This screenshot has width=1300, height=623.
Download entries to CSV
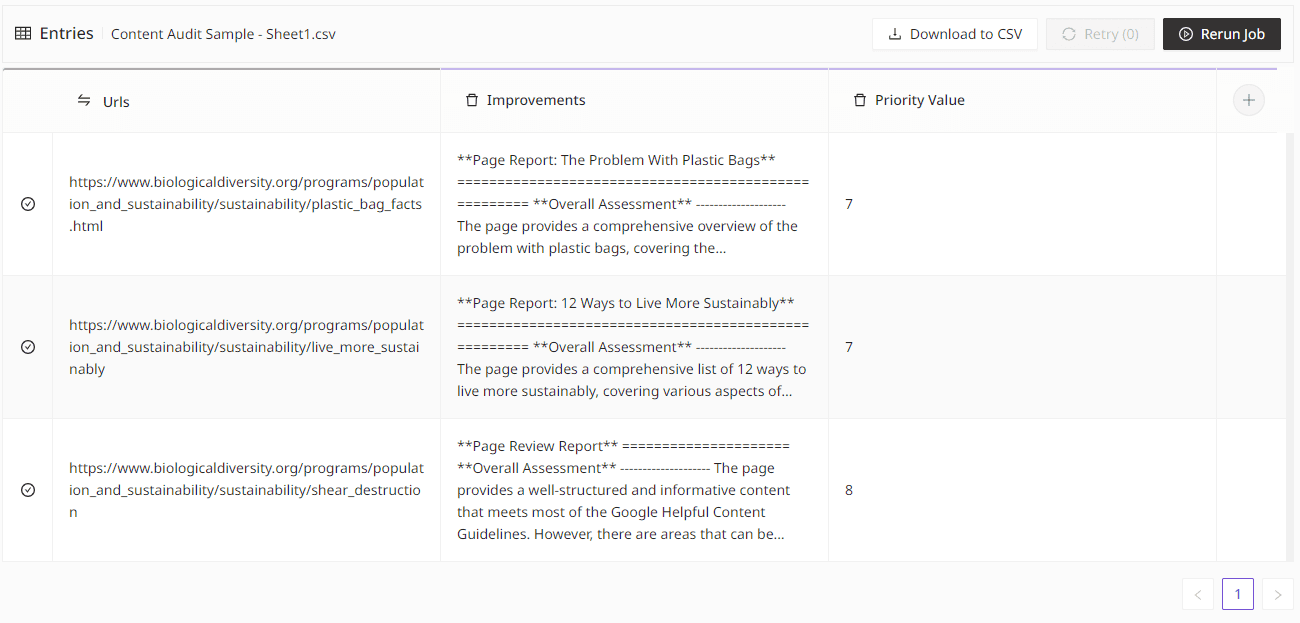955,34
